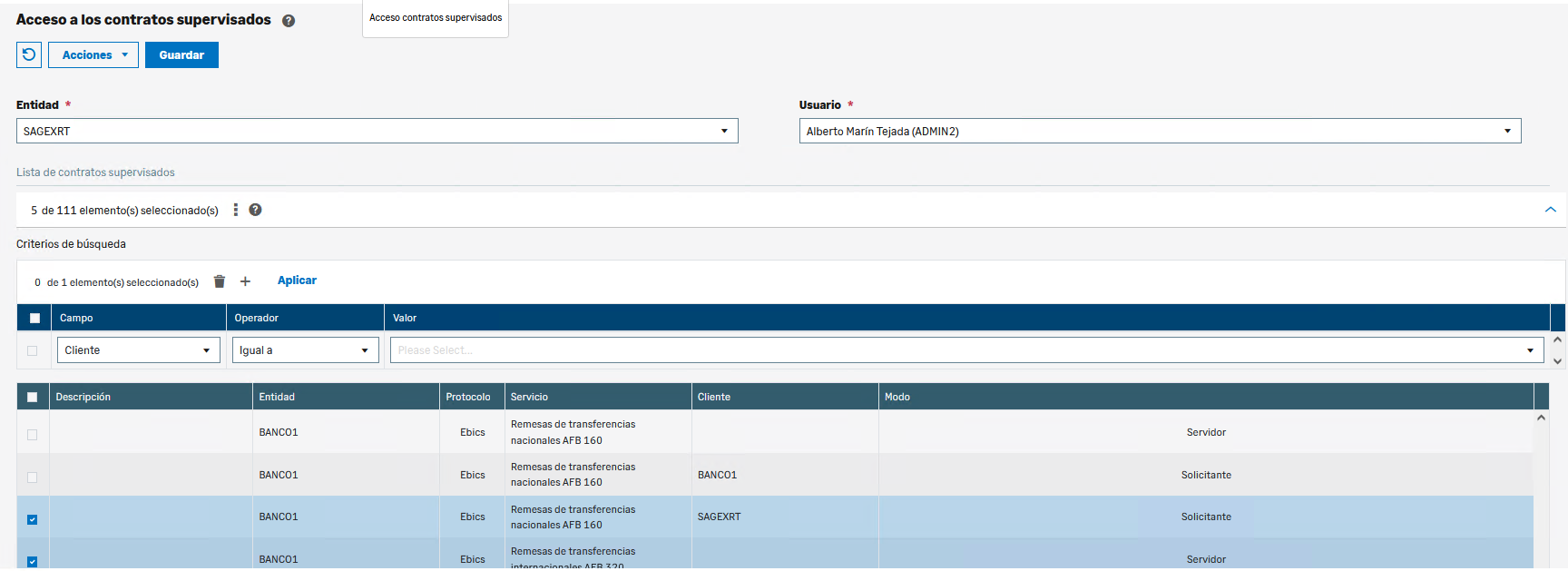This screenshot has width=1568, height=571.
Task: Click the Aplicar link
Action: click(x=297, y=281)
